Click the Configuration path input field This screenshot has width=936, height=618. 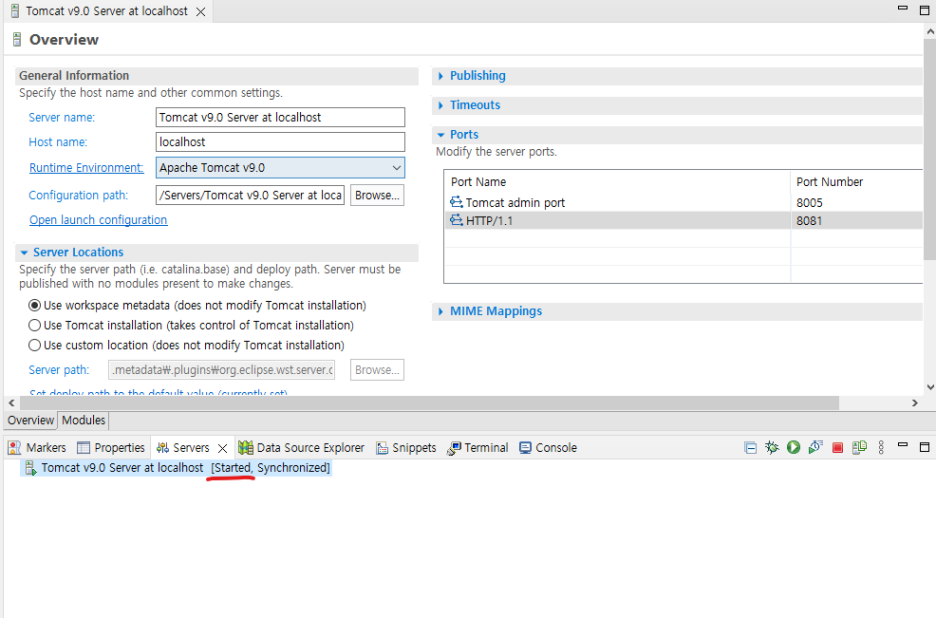[x=250, y=195]
